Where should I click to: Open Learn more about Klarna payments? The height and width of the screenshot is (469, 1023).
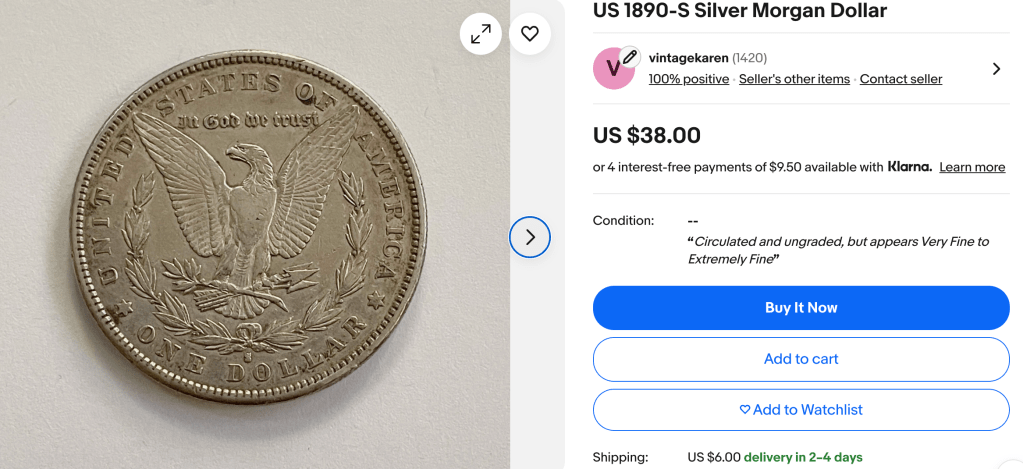click(972, 167)
